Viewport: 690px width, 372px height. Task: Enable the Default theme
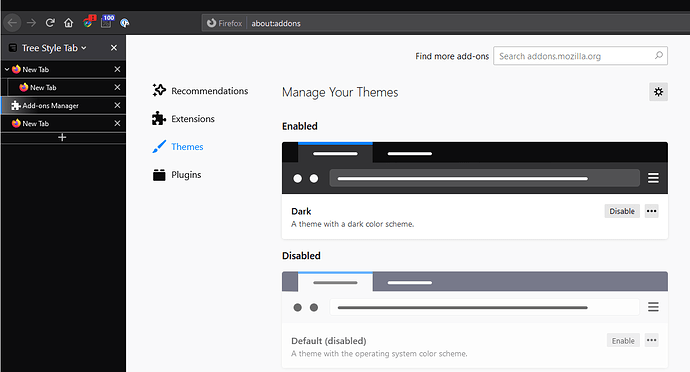point(623,340)
